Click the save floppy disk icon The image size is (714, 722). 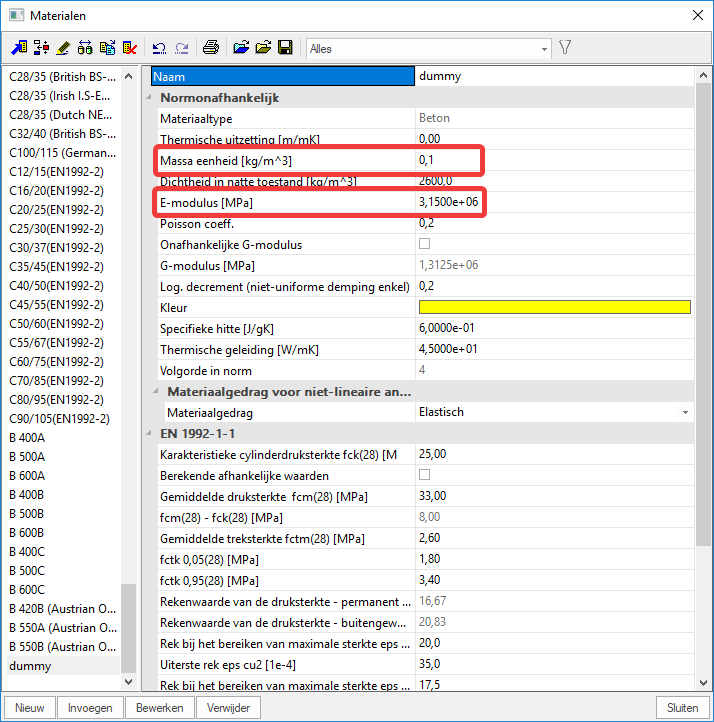coord(285,48)
